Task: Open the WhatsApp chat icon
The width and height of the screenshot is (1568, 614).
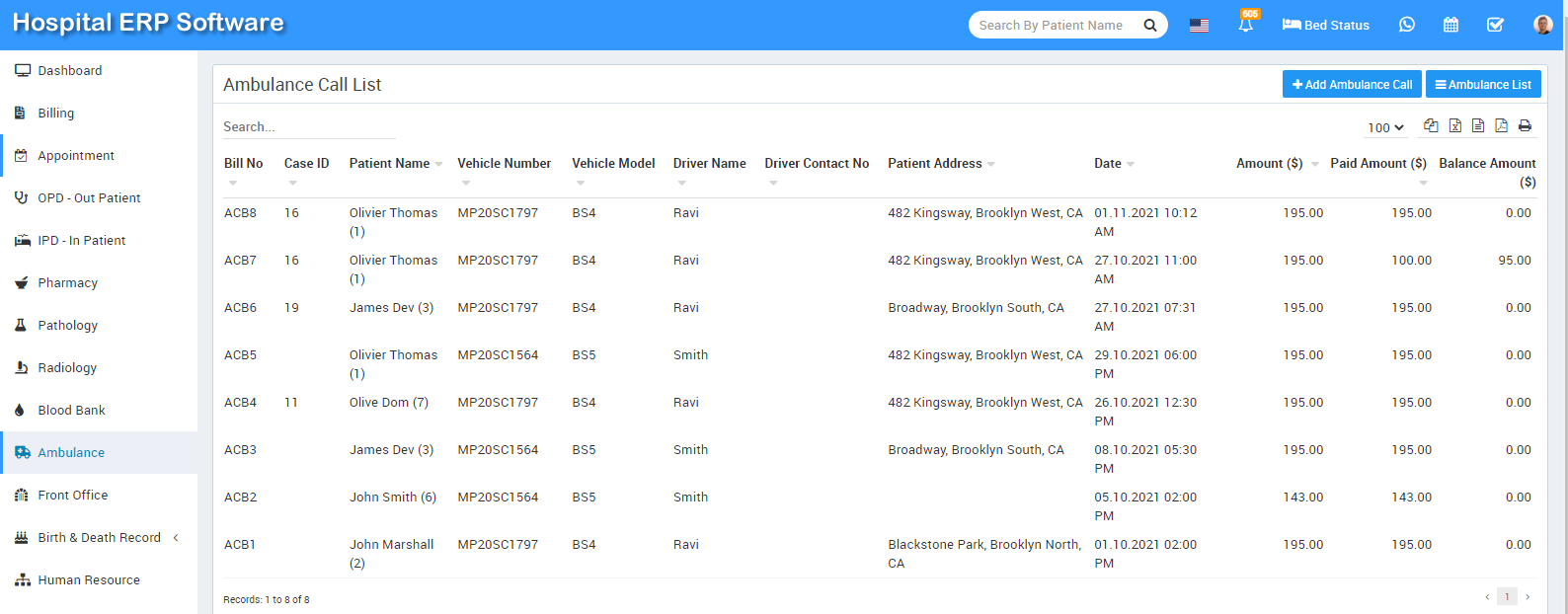Action: coord(1407,25)
